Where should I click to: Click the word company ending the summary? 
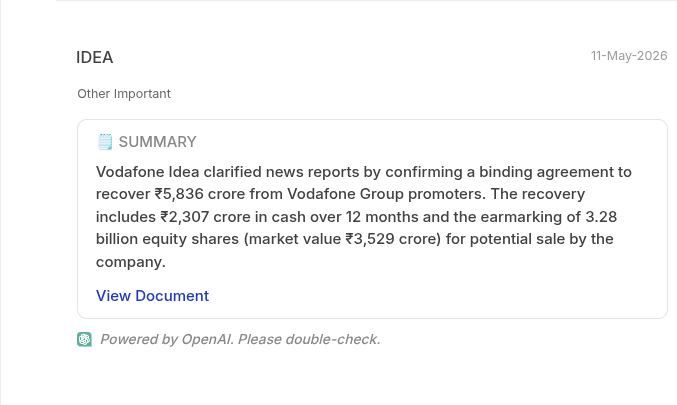(x=130, y=262)
